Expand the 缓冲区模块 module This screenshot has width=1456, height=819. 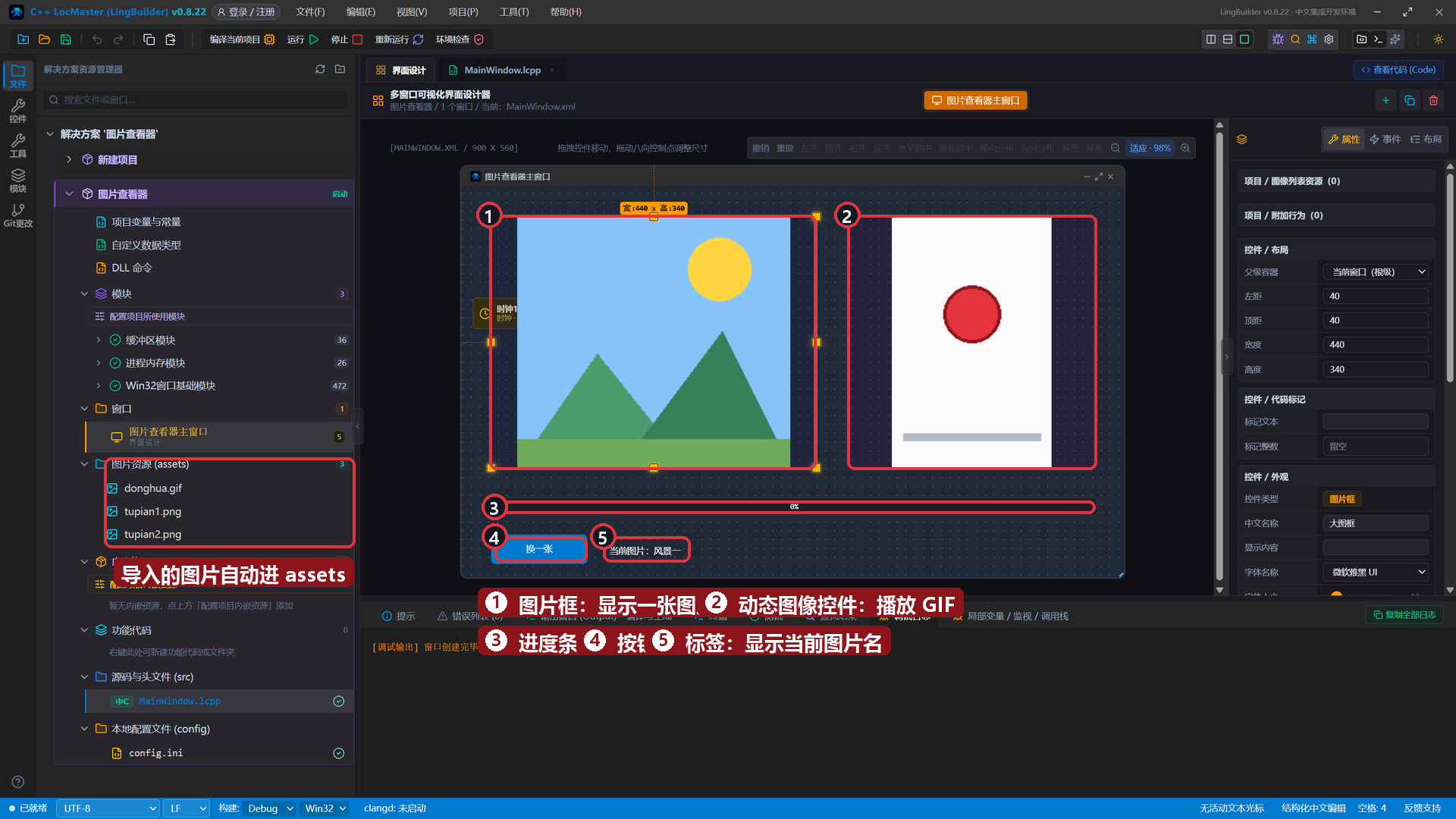tap(99, 340)
